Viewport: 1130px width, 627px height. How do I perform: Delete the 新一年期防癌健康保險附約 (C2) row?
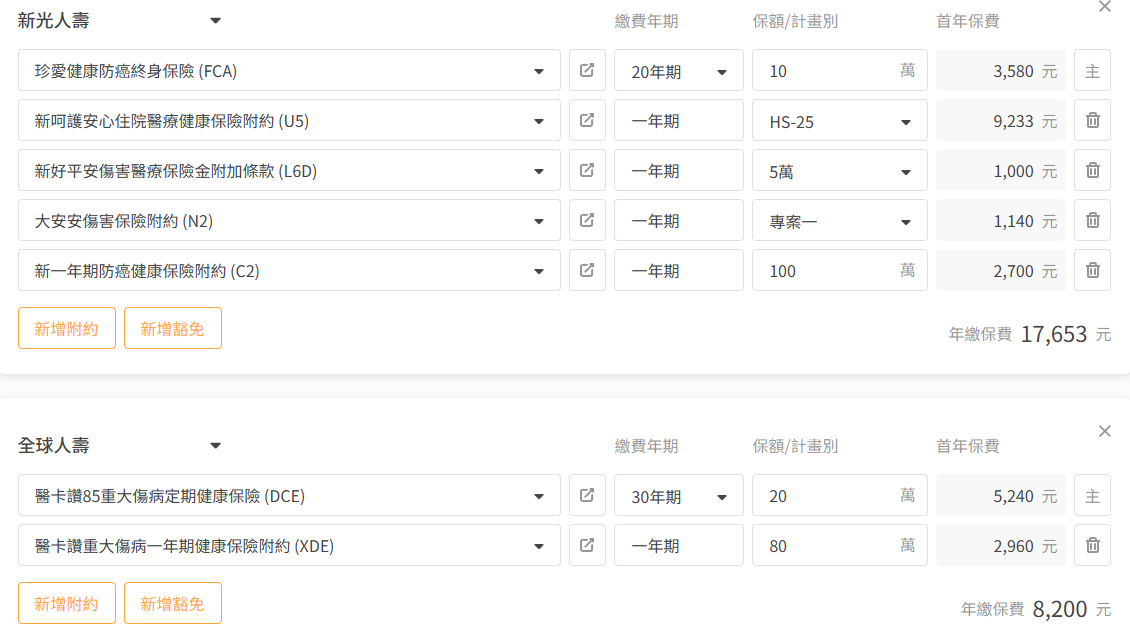pos(1093,270)
